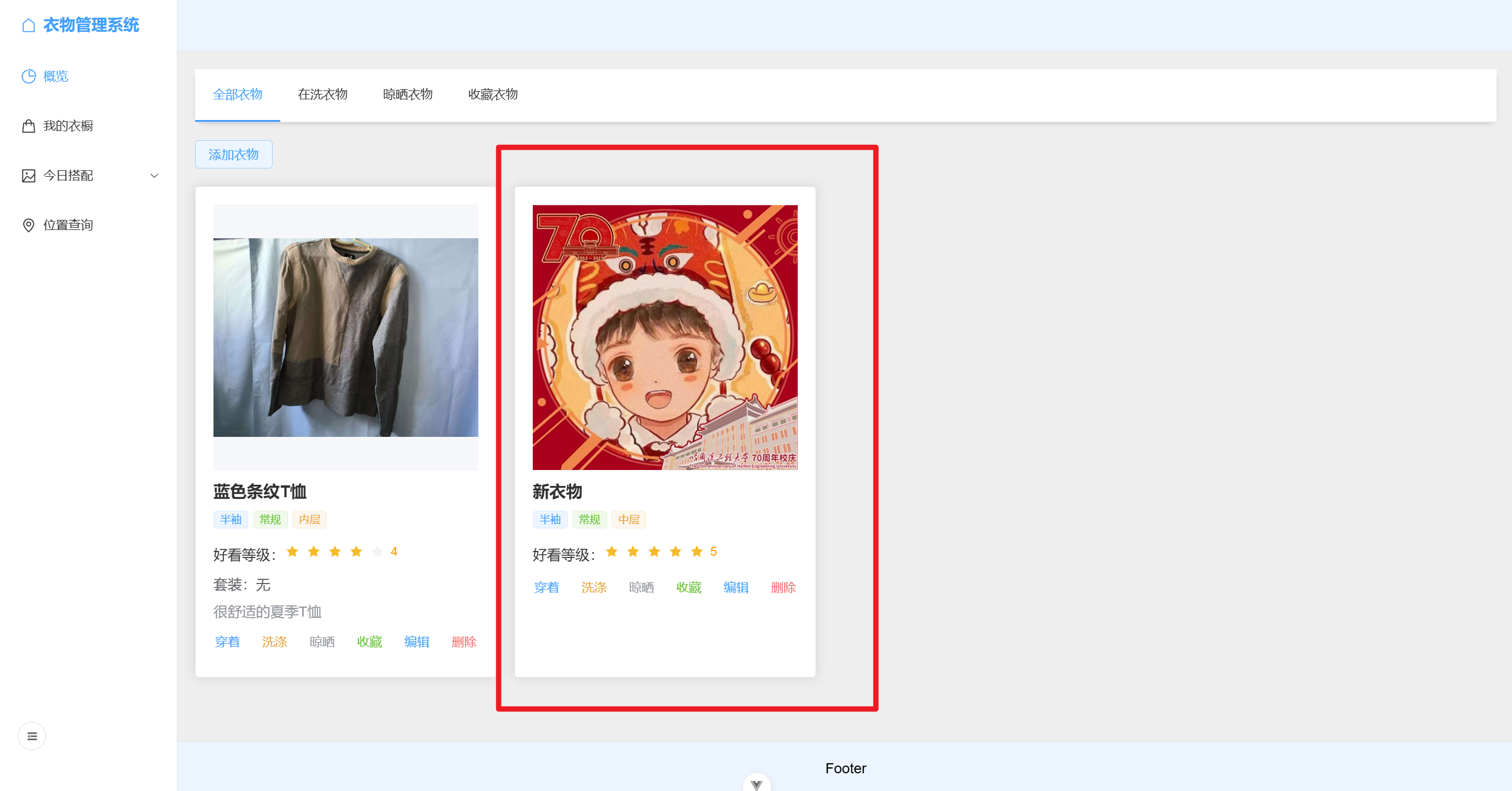Click the 新衣物 card title
Screen dimensions: 1512x791
pyautogui.click(x=558, y=492)
